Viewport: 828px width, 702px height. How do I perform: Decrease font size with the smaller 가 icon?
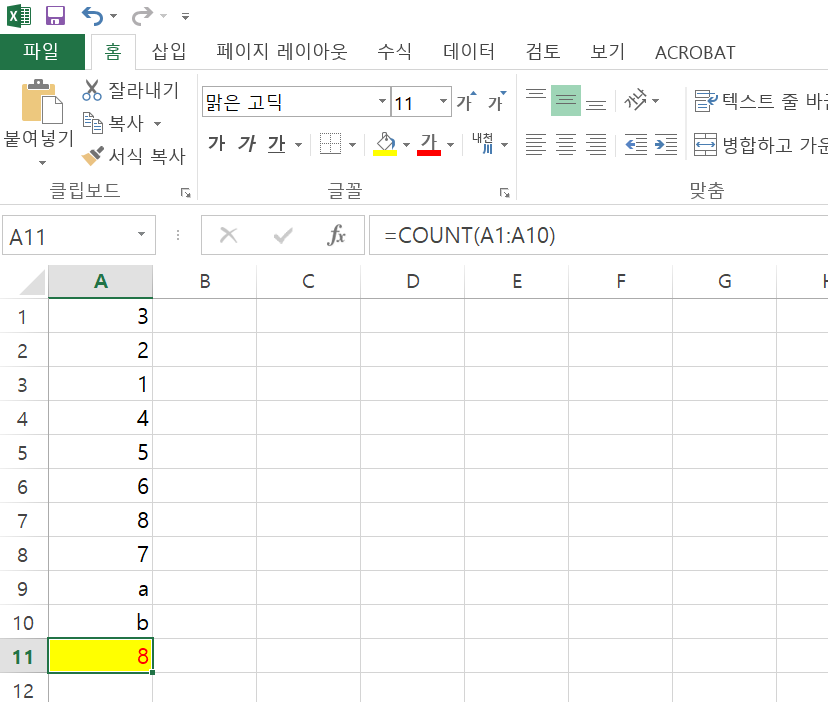[497, 101]
